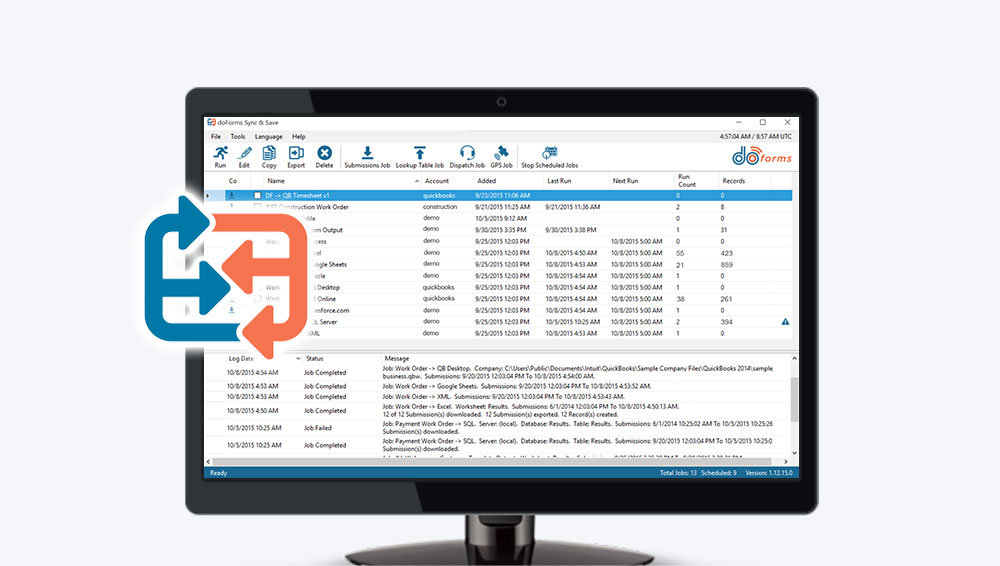This screenshot has height=566, width=1000.
Task: Click the log panel scroll down arrow
Action: pos(794,452)
